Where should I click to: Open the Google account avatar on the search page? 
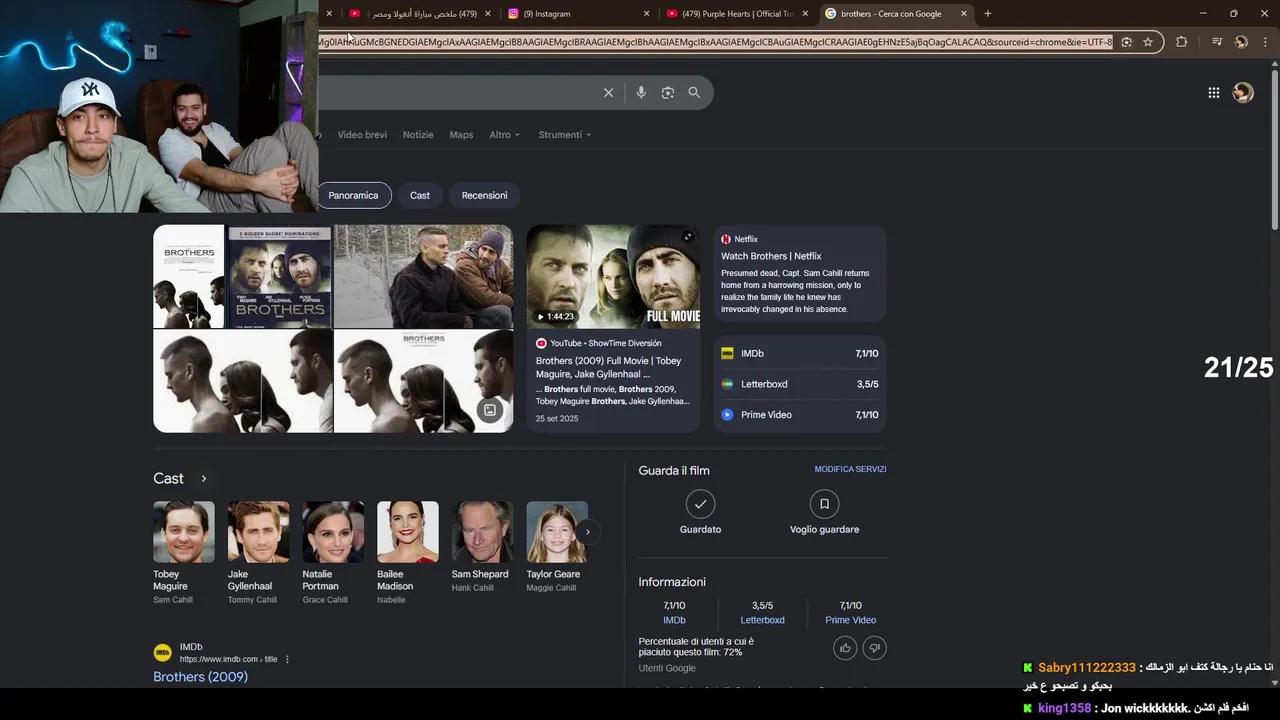(x=1243, y=93)
